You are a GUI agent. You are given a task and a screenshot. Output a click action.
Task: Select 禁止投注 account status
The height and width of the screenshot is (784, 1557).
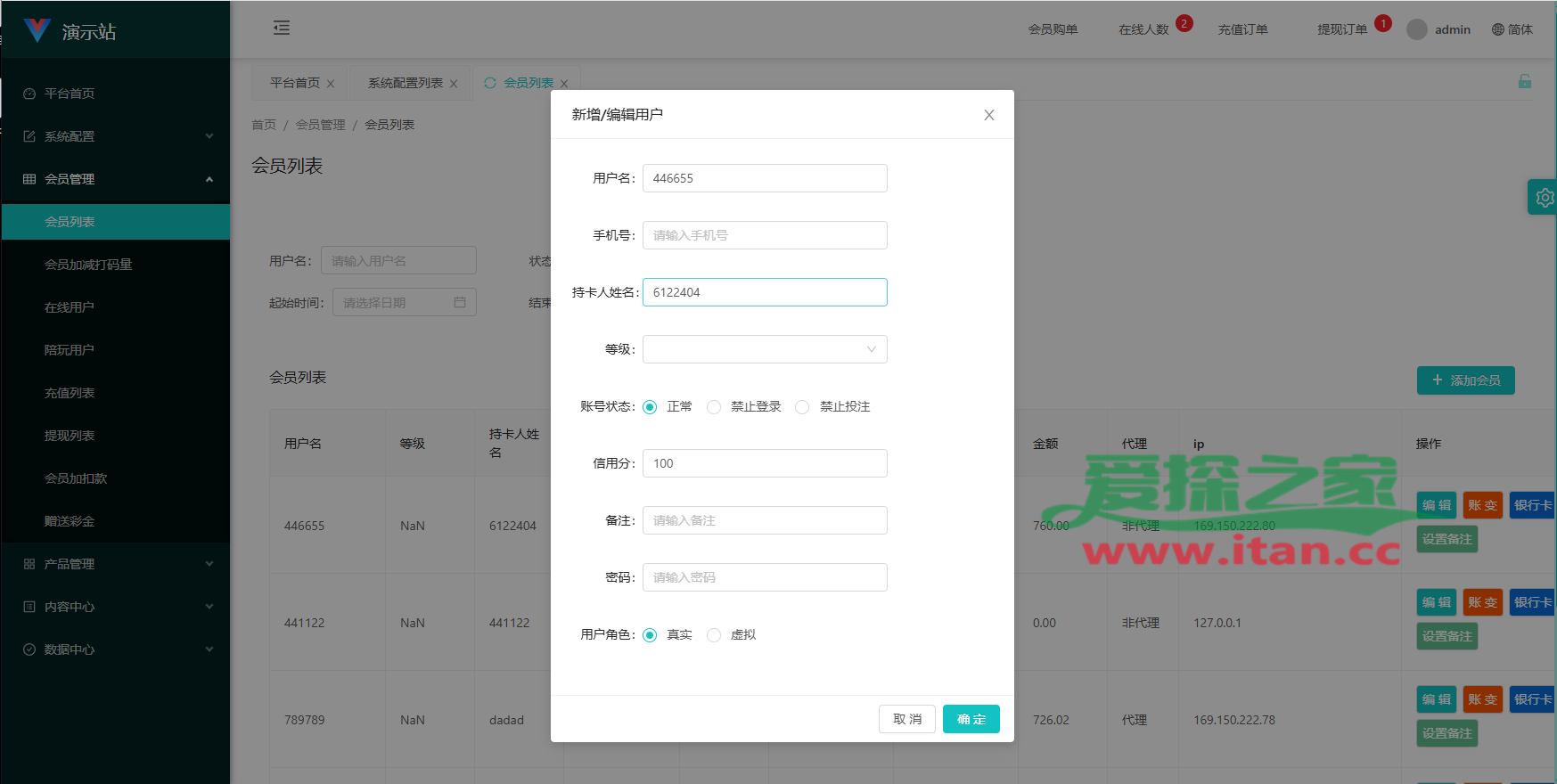pos(802,407)
